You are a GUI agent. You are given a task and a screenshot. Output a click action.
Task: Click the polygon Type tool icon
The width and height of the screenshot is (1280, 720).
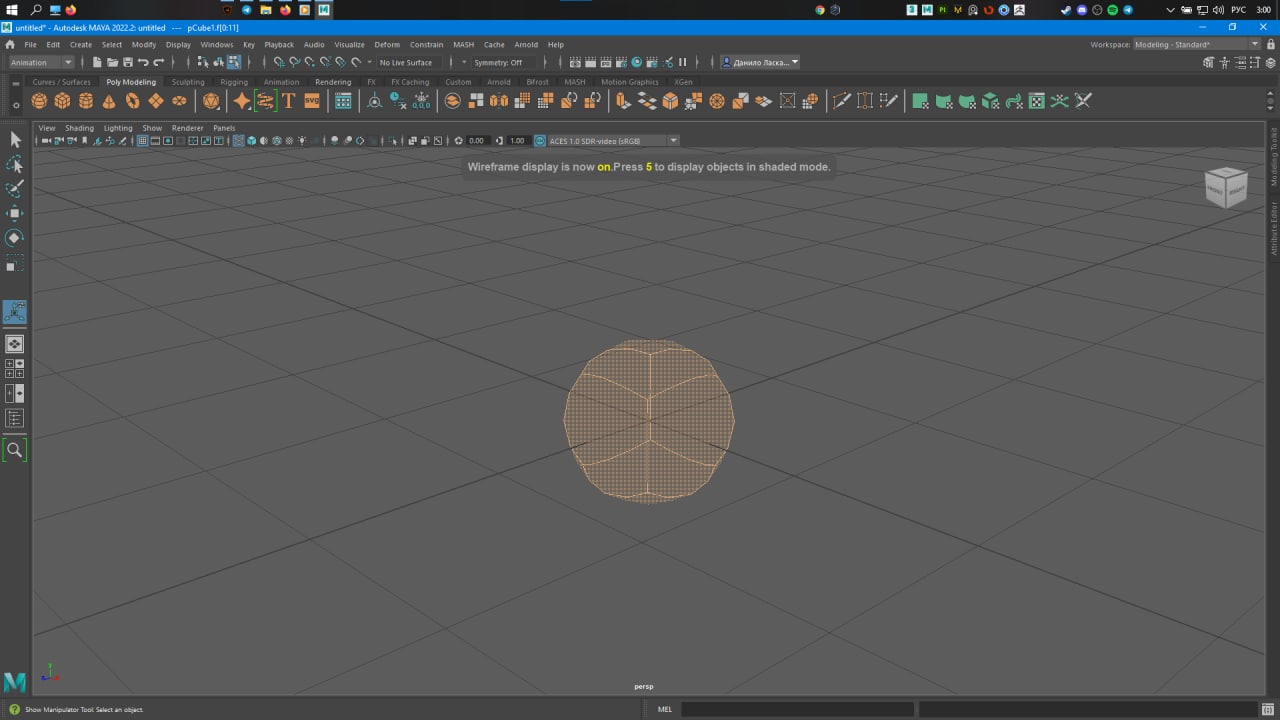[289, 101]
